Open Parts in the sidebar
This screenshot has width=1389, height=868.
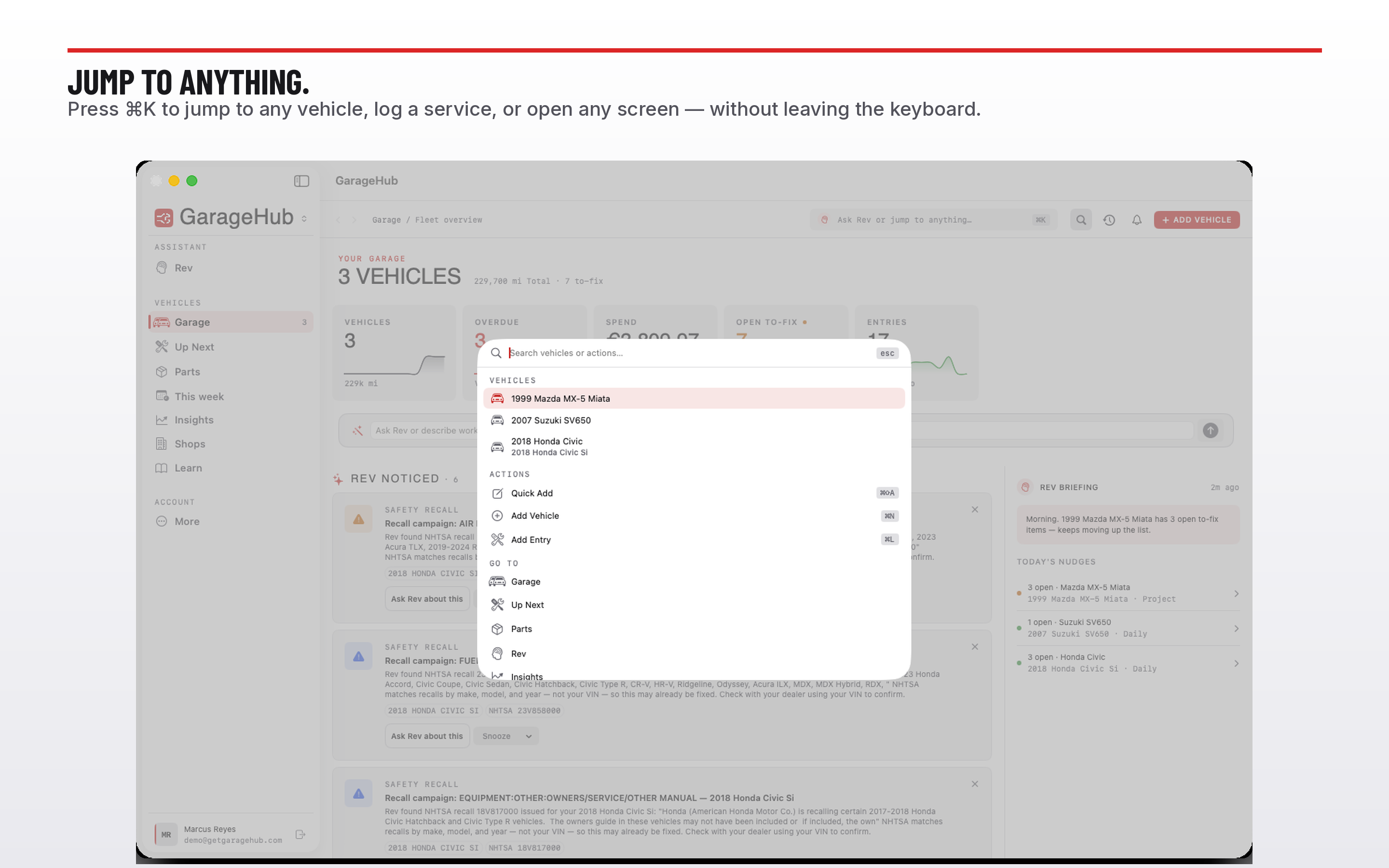pyautogui.click(x=231, y=371)
